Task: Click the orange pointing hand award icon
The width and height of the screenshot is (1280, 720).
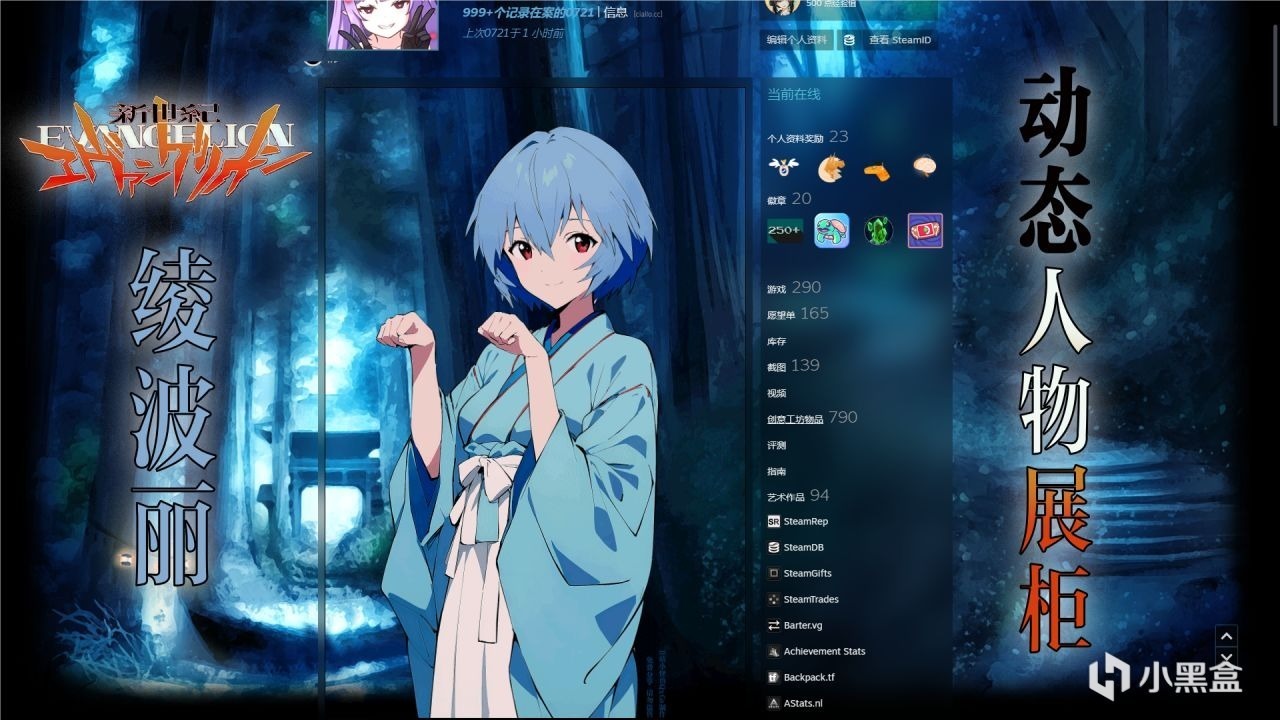Action: 877,169
